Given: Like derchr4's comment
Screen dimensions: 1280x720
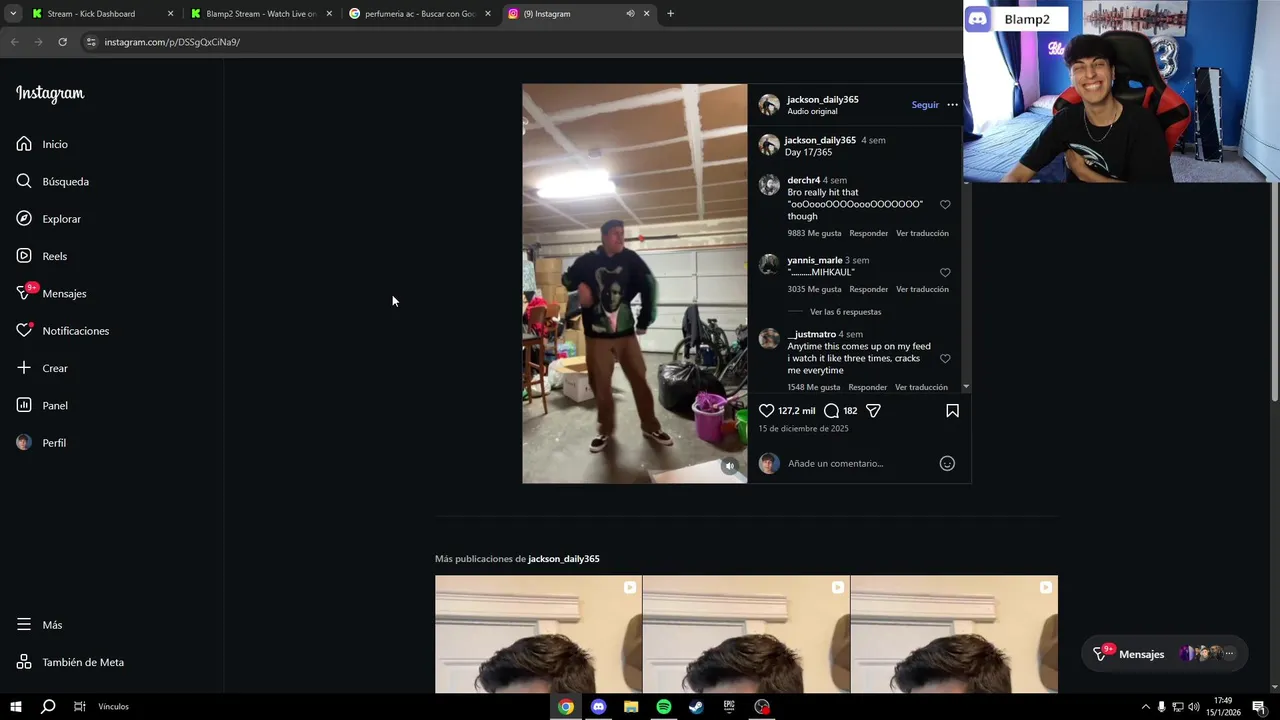Looking at the screenshot, I should [x=945, y=205].
